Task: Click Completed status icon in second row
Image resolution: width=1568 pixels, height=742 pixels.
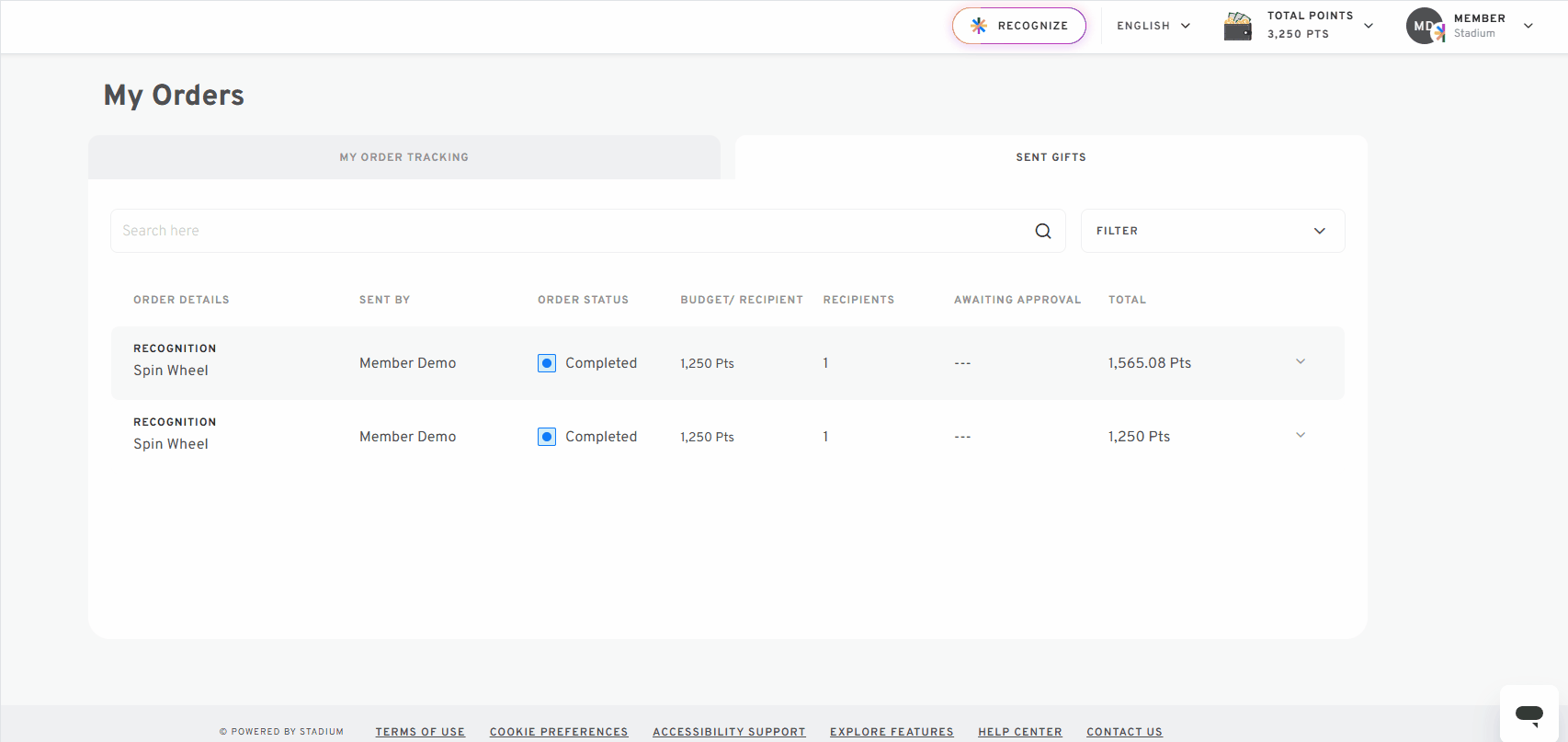Action: pyautogui.click(x=547, y=437)
